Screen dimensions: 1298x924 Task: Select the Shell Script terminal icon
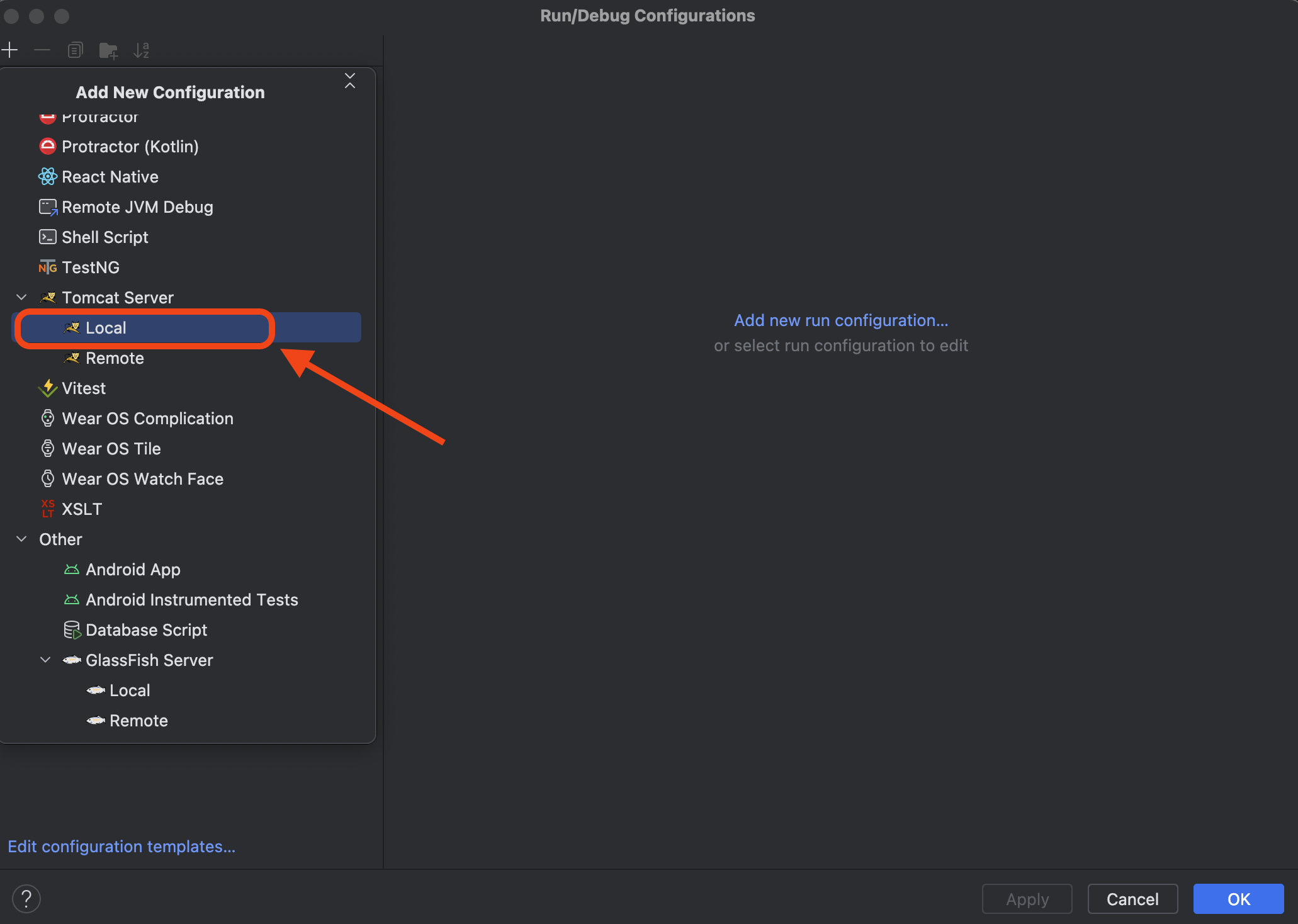[x=48, y=237]
